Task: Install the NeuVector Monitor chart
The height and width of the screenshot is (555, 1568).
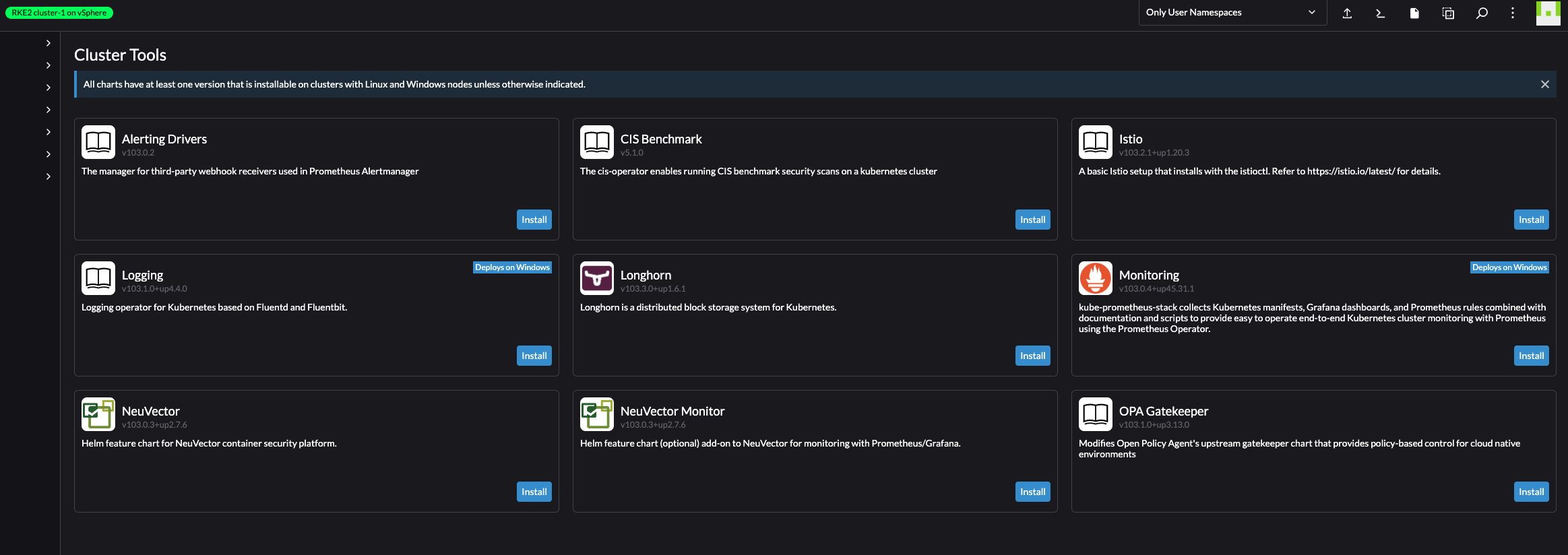Action: pos(1033,492)
